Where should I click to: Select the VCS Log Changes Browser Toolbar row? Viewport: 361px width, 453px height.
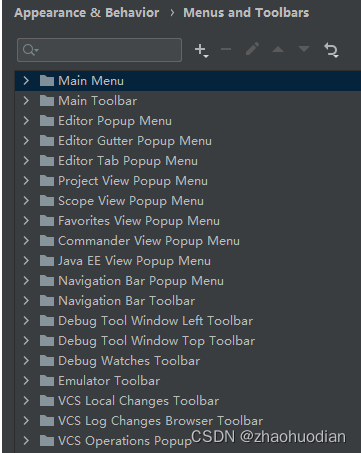188,421
